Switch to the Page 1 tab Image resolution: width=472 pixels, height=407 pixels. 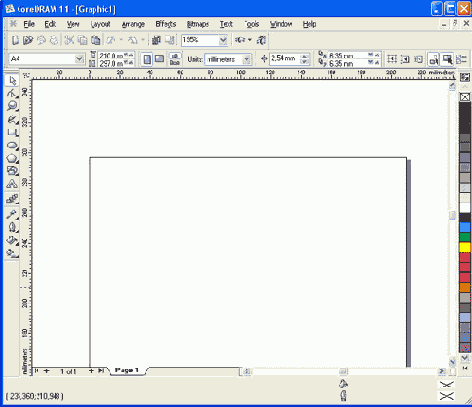point(127,370)
